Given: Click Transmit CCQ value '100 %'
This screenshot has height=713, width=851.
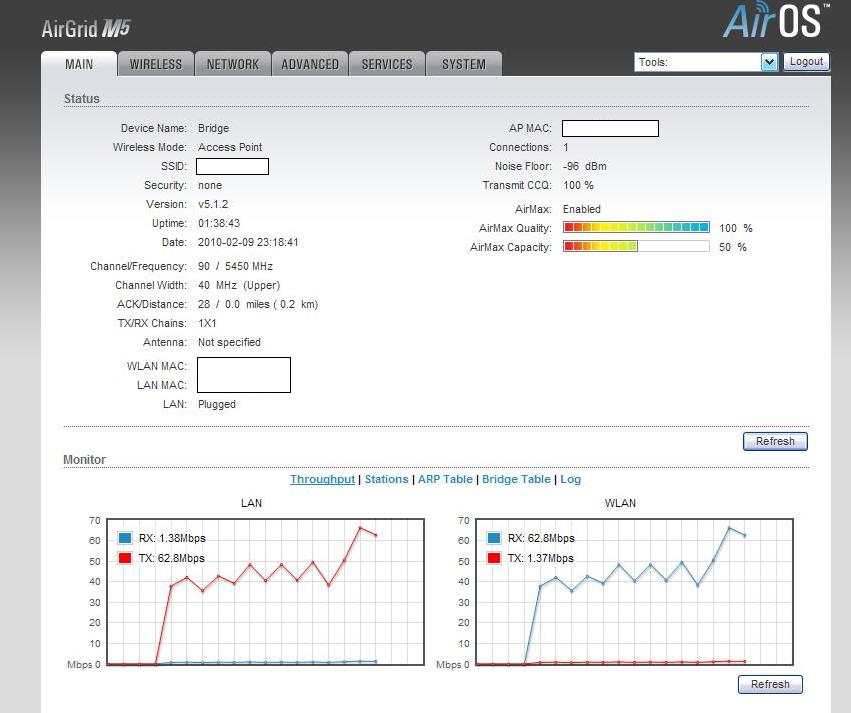Looking at the screenshot, I should tap(578, 185).
